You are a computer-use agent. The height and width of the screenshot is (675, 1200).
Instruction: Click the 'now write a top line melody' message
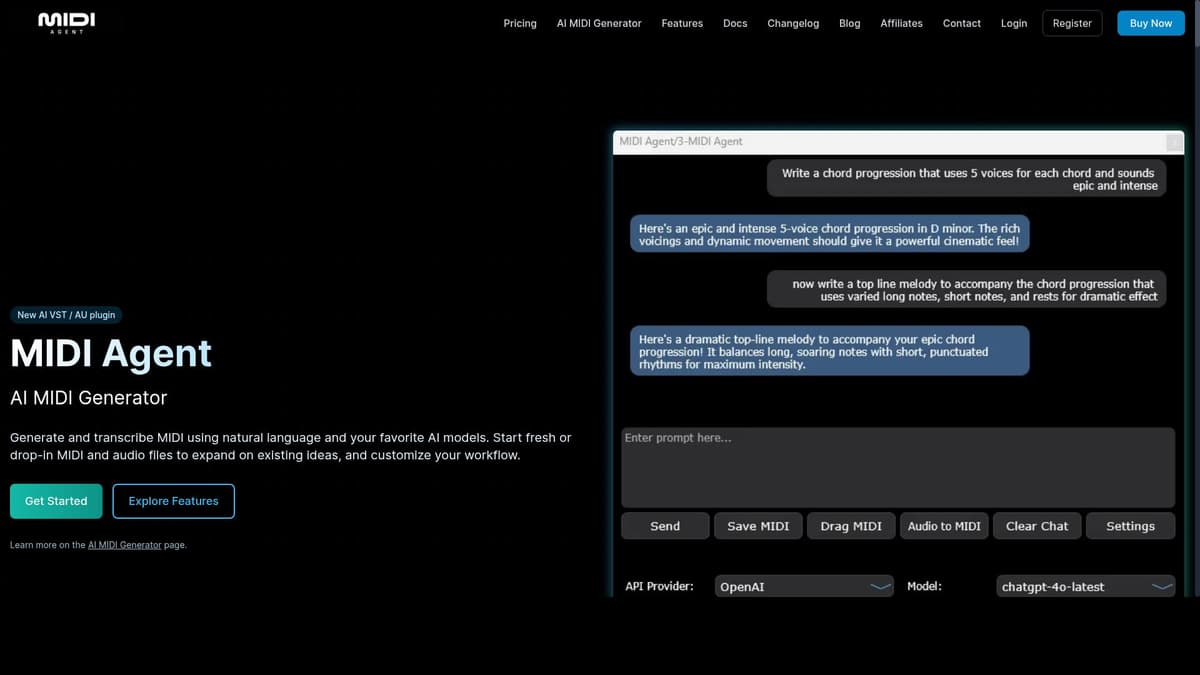[967, 290]
